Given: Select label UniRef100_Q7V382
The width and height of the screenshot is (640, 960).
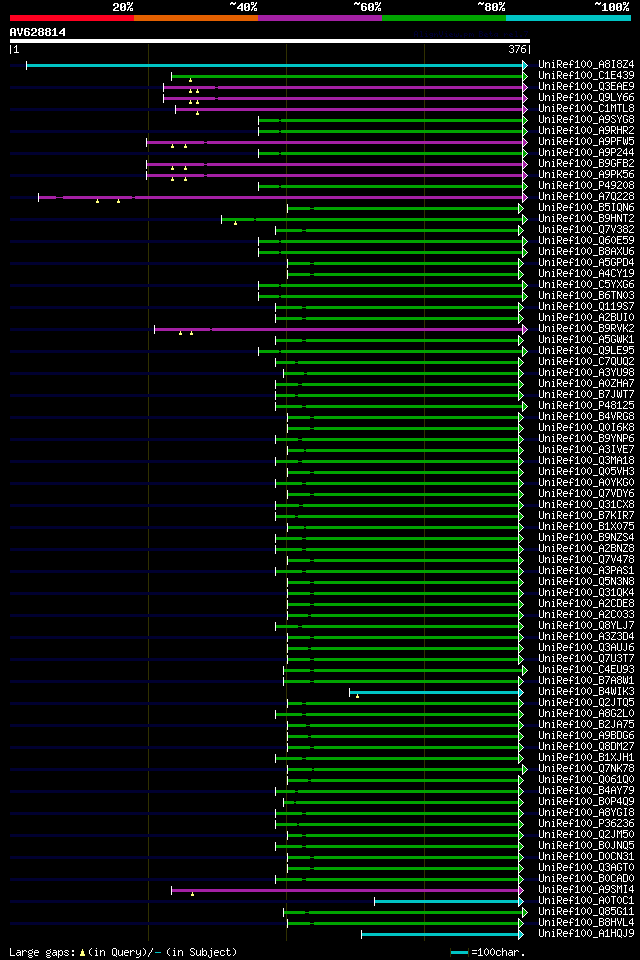Looking at the screenshot, I should 586,230.
